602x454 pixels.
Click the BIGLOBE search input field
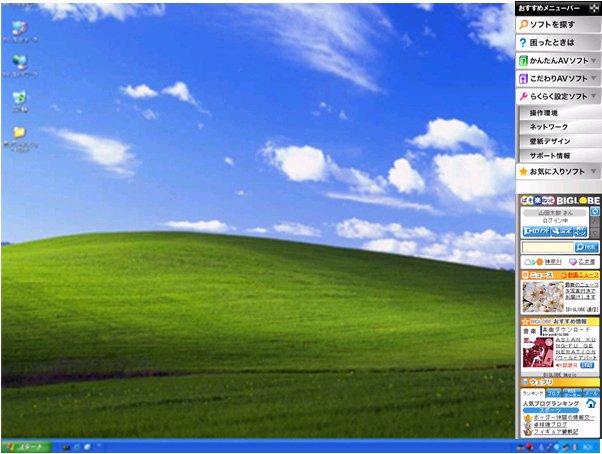click(548, 247)
